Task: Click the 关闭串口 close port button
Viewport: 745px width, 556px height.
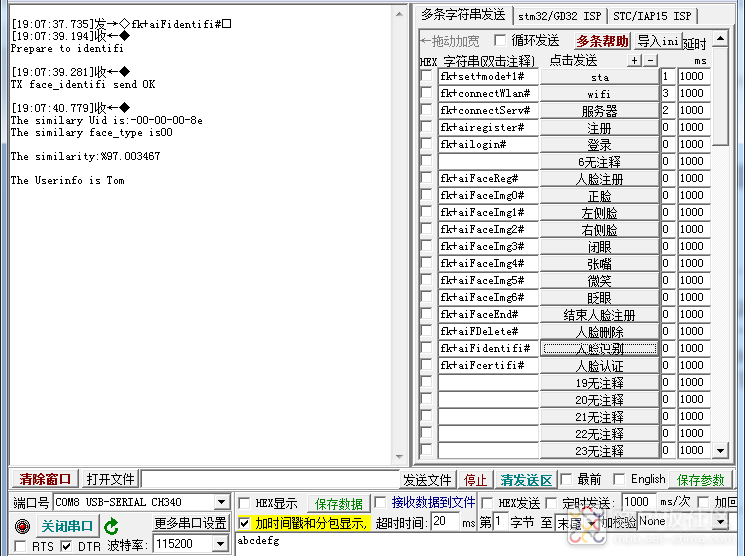Action: click(x=67, y=526)
